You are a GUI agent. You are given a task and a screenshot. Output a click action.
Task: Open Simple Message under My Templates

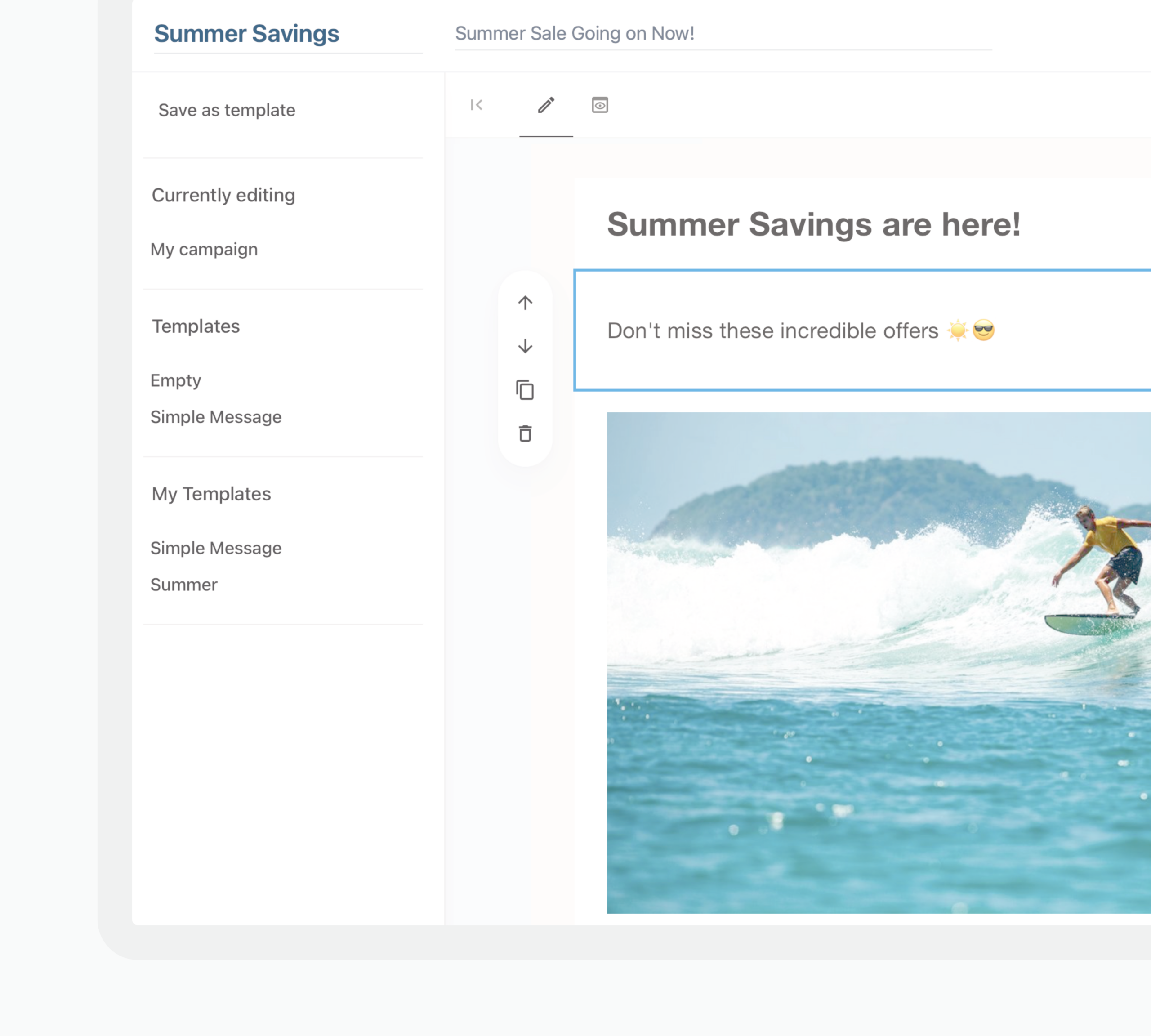[216, 548]
